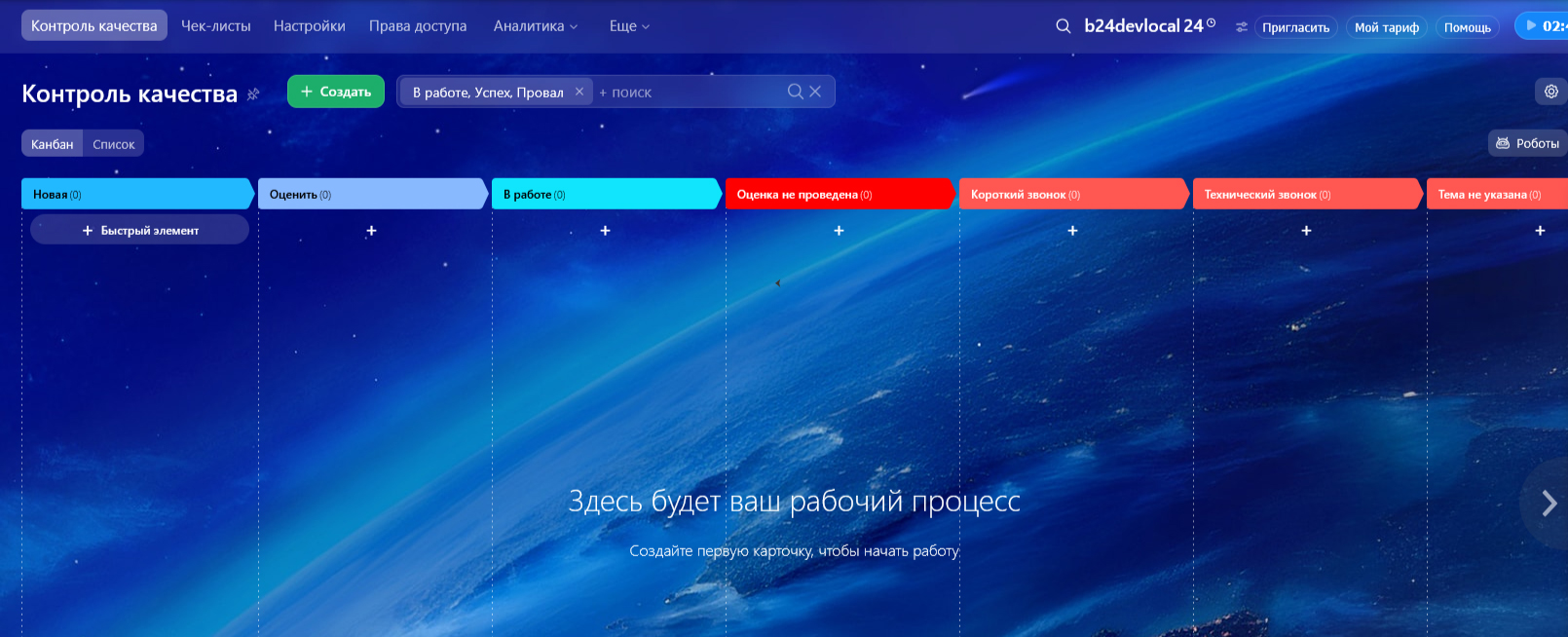Screen dimensions: 1568x637
Task: Open the Настройки tab
Action: coord(310,26)
